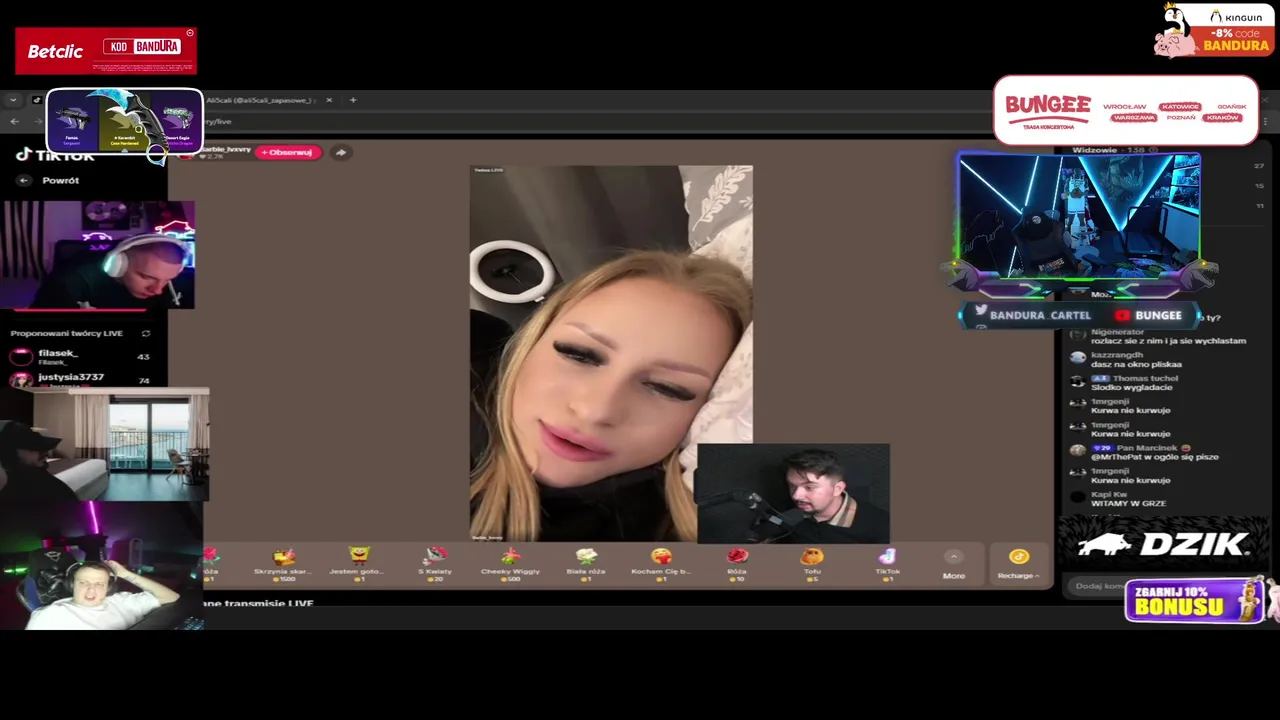Send the red Róża gift costing 10
This screenshot has height=720, width=1280.
[x=737, y=563]
